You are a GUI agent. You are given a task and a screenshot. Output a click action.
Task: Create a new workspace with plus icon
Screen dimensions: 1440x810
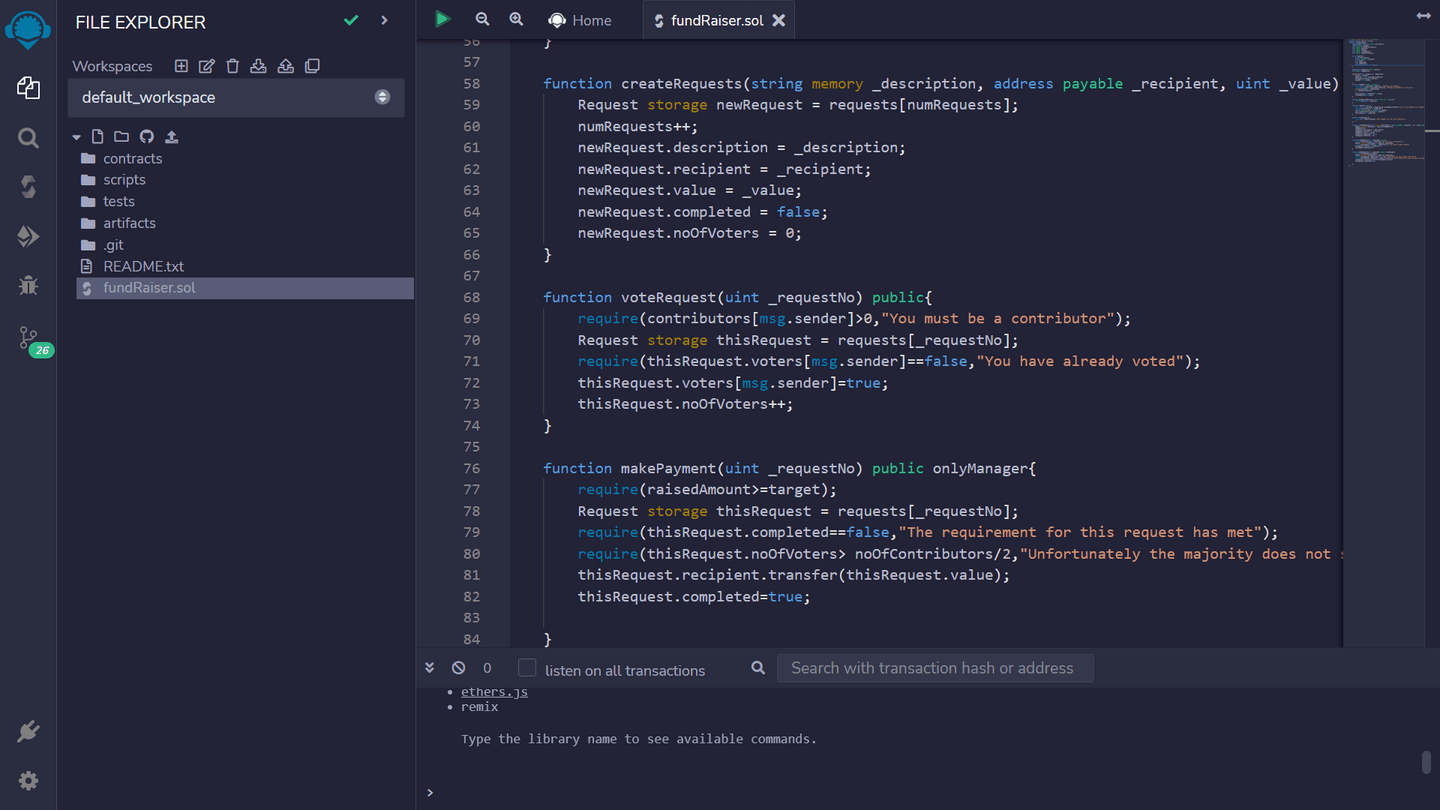coord(181,66)
